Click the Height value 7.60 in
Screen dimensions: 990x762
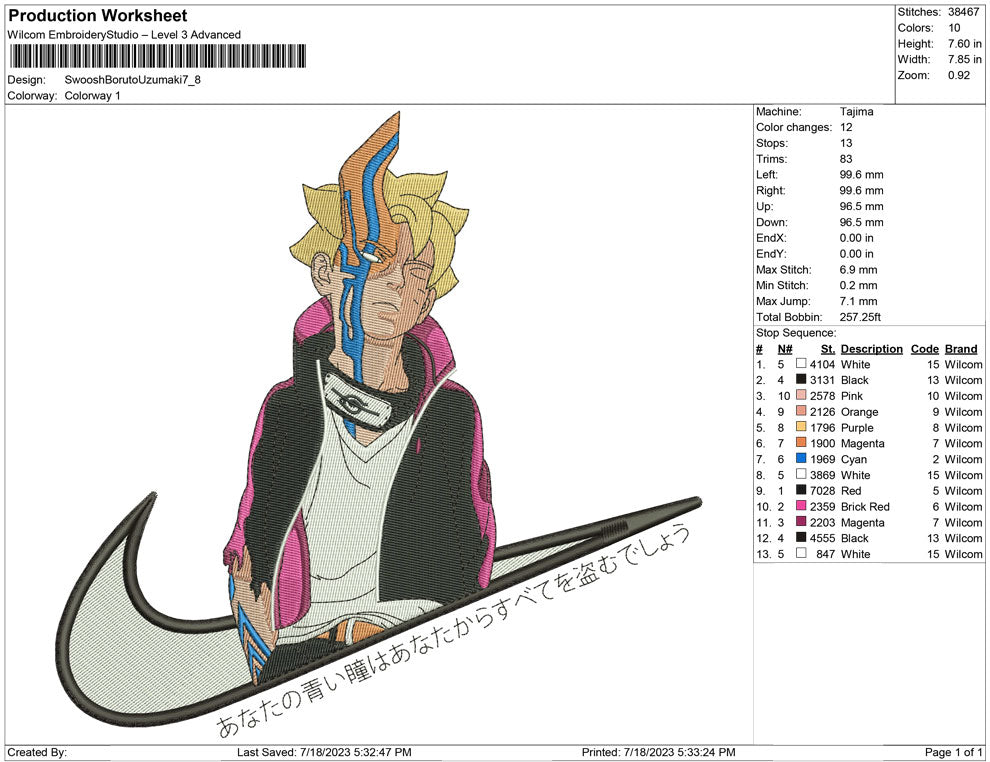click(965, 44)
